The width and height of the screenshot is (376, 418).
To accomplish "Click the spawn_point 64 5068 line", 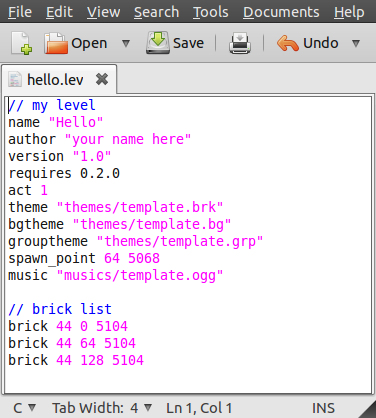I will (84, 258).
